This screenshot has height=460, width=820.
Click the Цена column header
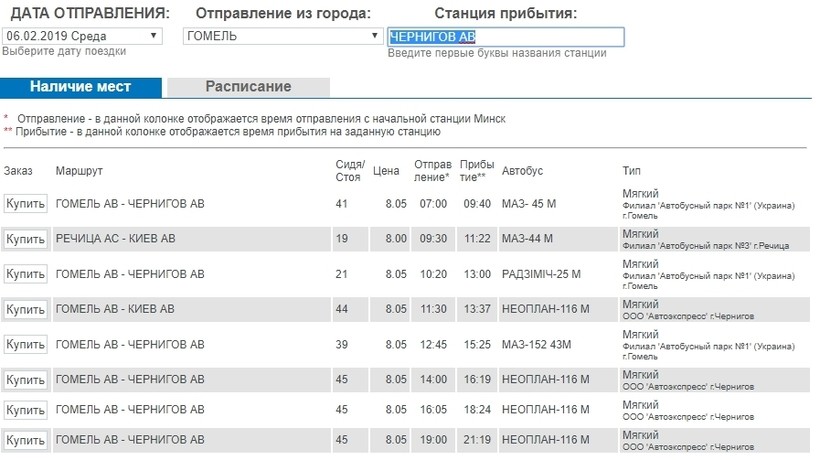[x=386, y=171]
